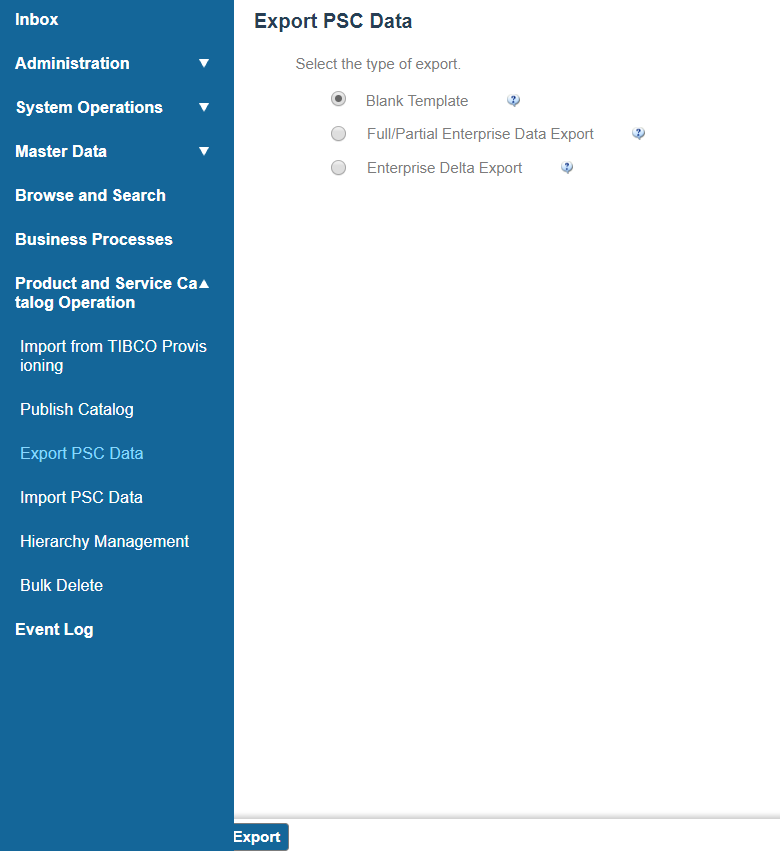Choose Full/Partial Enterprise Data Export radio option
This screenshot has height=851, width=780.
[x=338, y=134]
